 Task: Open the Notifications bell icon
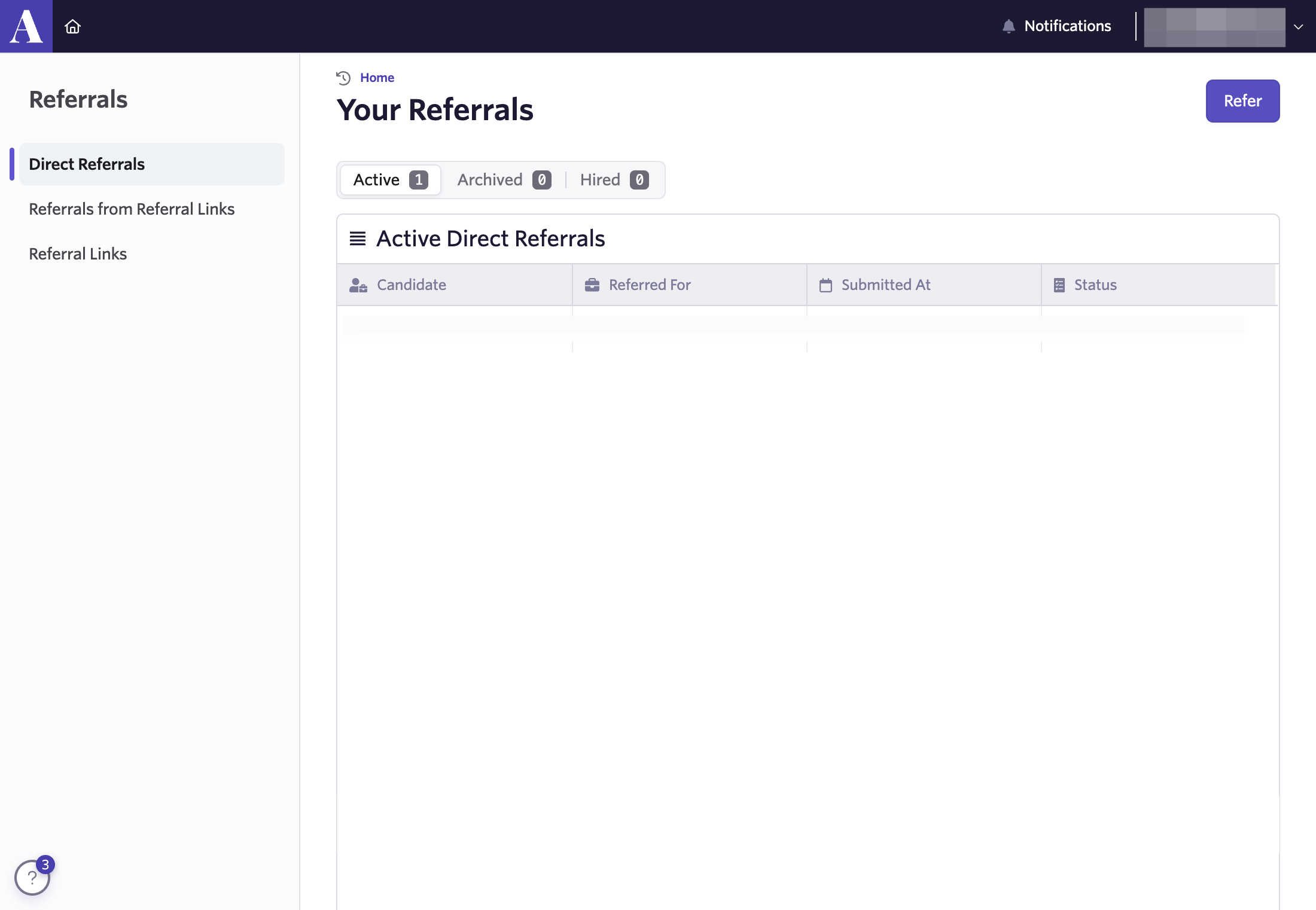click(1009, 26)
